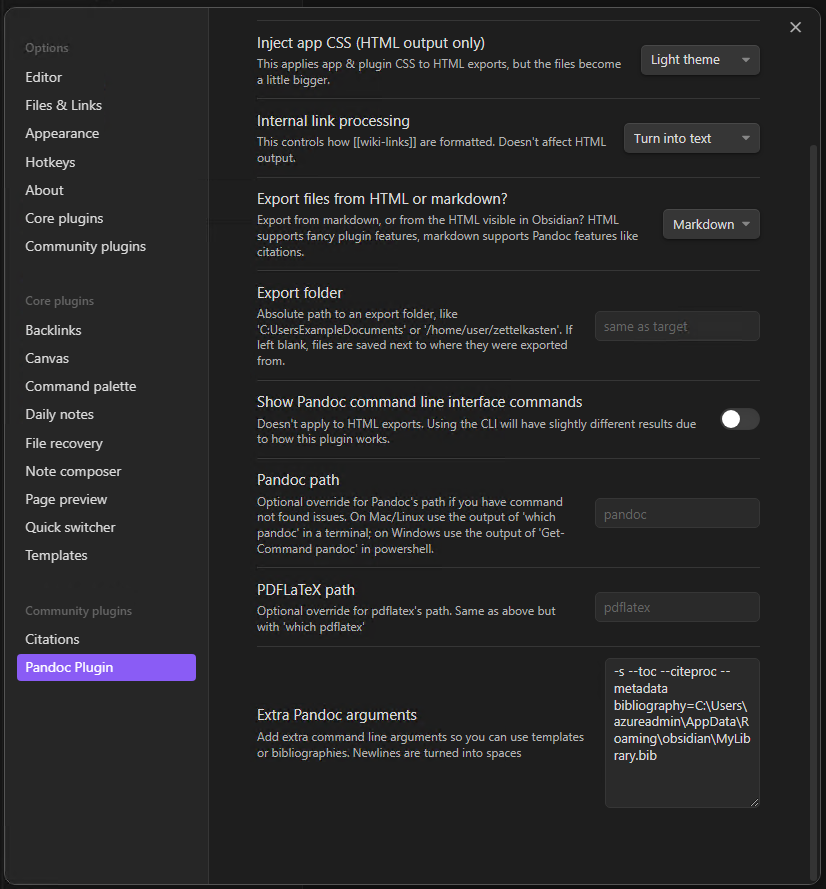Open Community plugins under Options

(86, 247)
